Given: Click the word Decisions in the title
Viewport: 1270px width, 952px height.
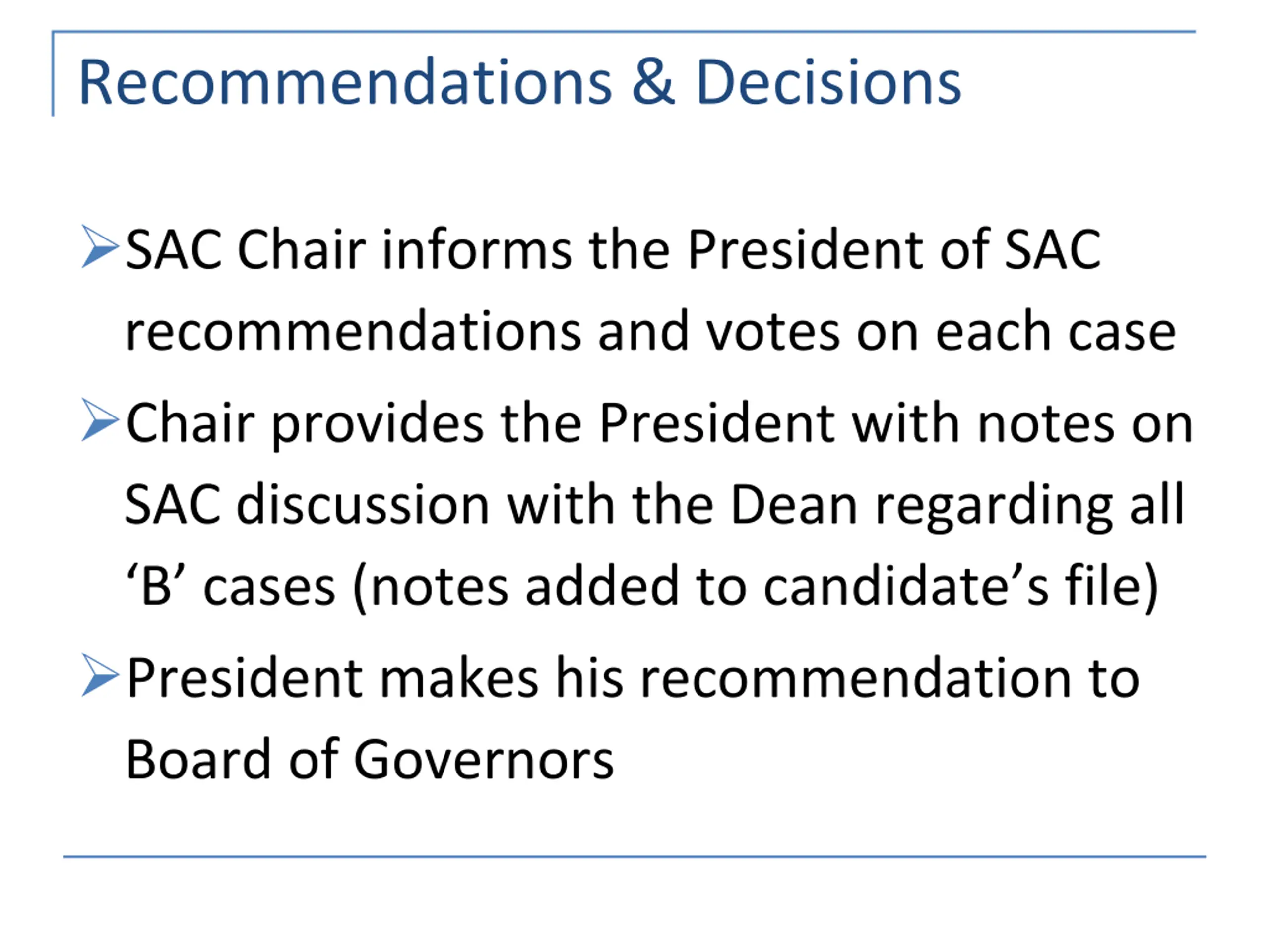Looking at the screenshot, I should tap(828, 82).
